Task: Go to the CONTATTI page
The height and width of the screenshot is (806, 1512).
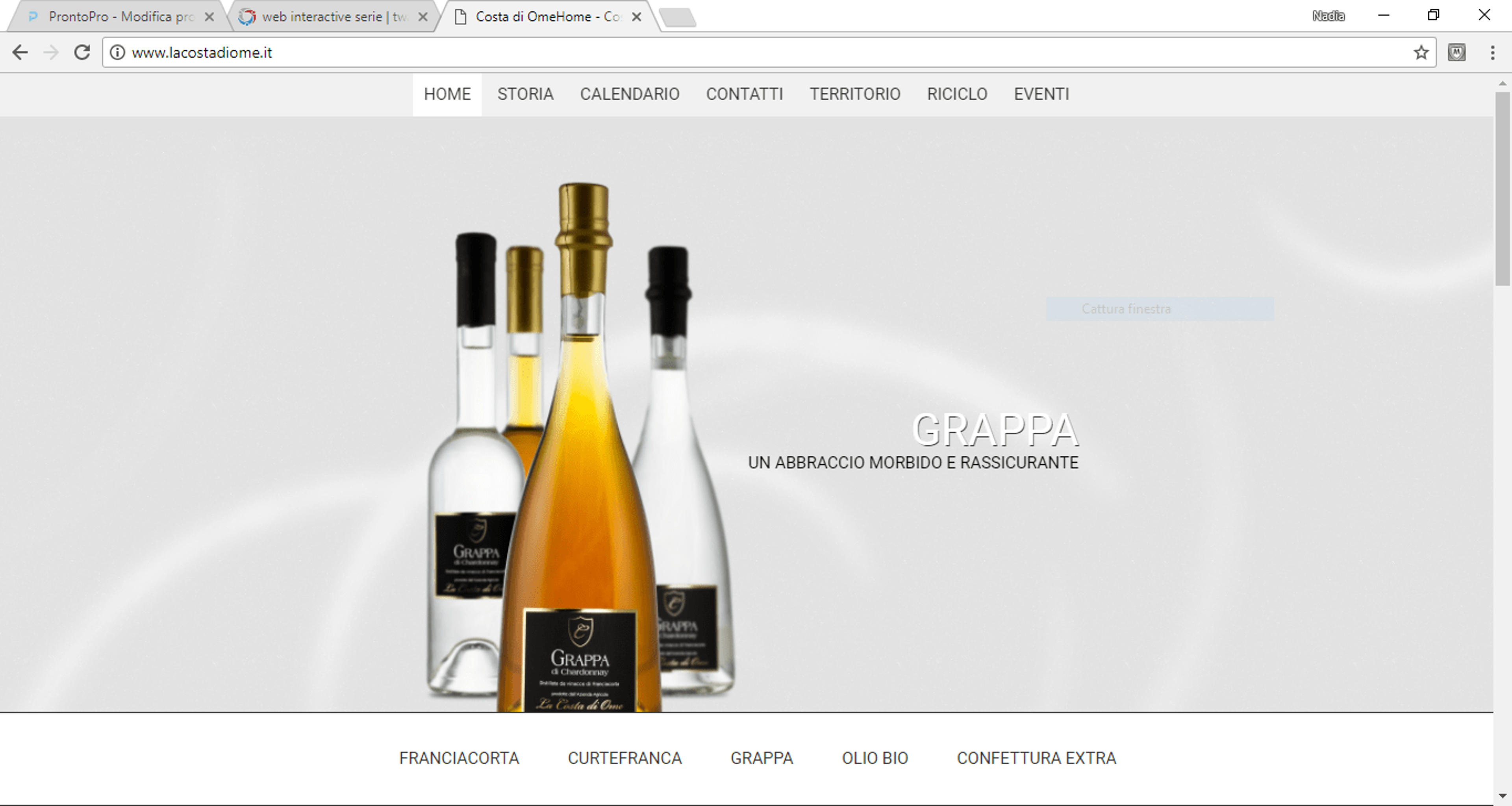Action: tap(744, 94)
